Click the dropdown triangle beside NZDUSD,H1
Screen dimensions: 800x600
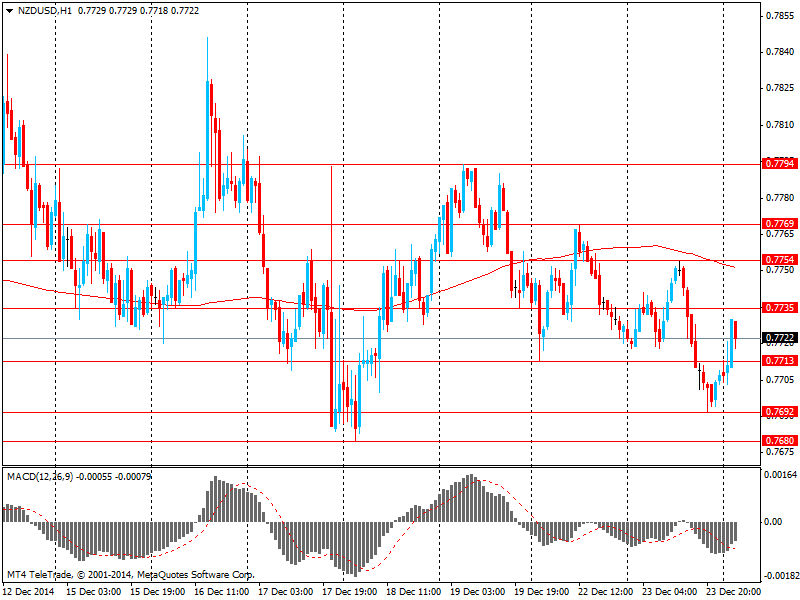pos(9,8)
